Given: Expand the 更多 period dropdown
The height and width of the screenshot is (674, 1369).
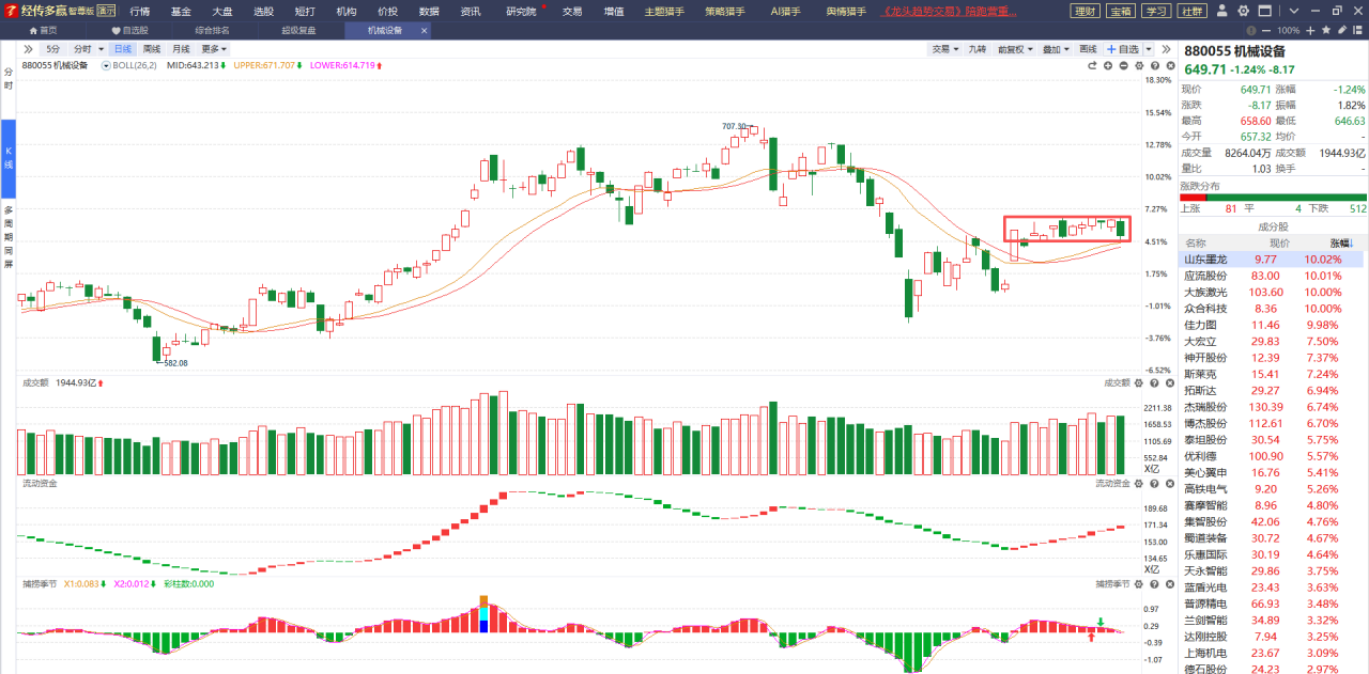Looking at the screenshot, I should [x=214, y=49].
